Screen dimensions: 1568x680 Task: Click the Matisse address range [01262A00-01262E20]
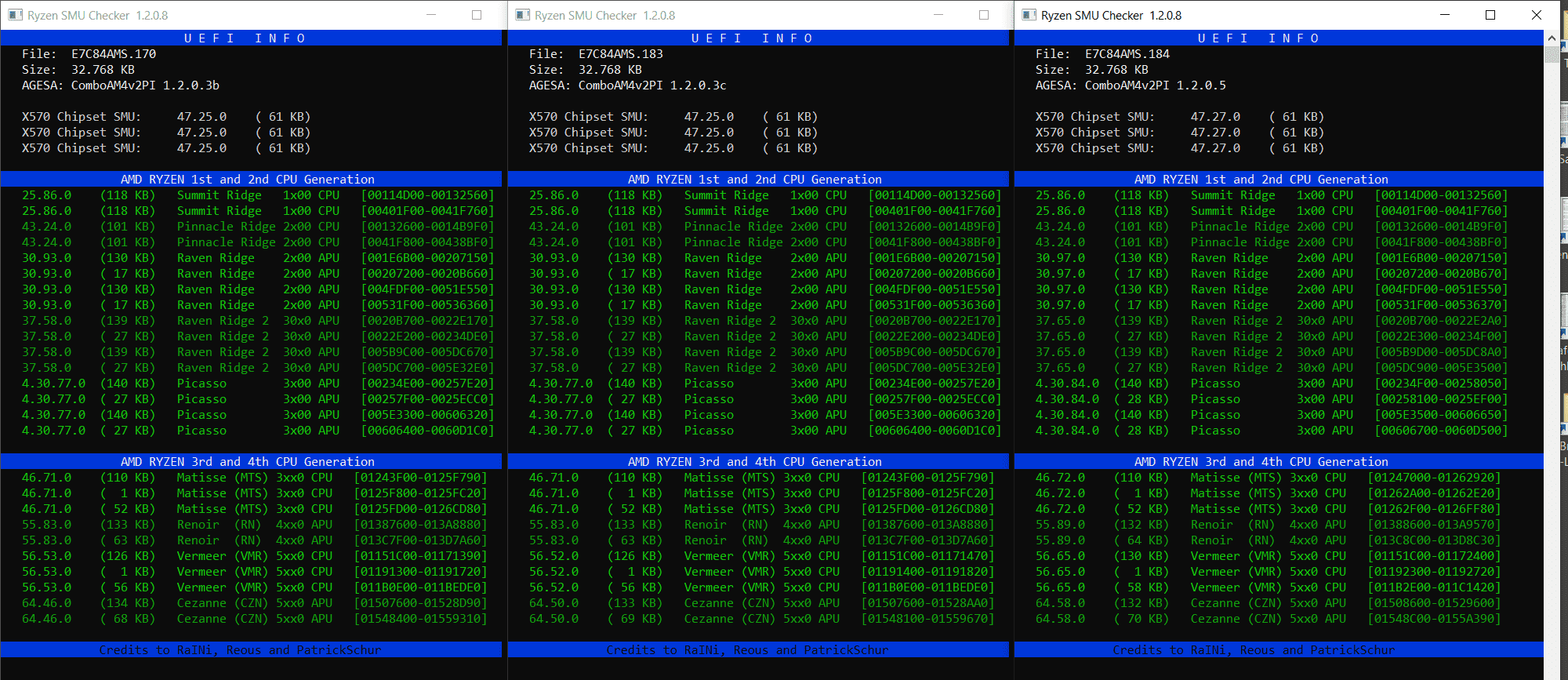(x=1434, y=493)
